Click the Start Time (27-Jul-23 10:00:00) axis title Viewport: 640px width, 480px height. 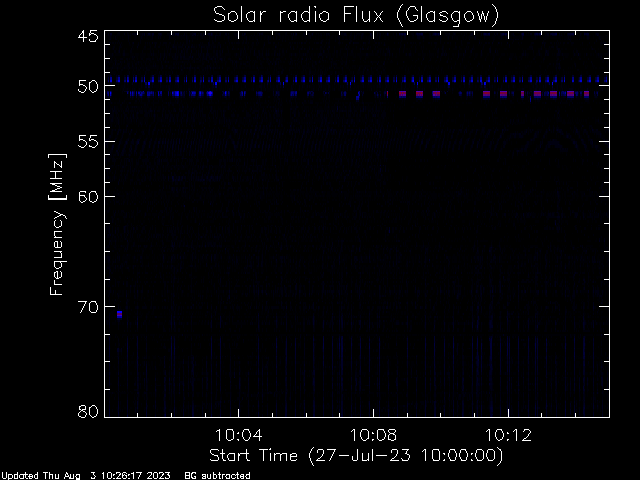pyautogui.click(x=356, y=456)
